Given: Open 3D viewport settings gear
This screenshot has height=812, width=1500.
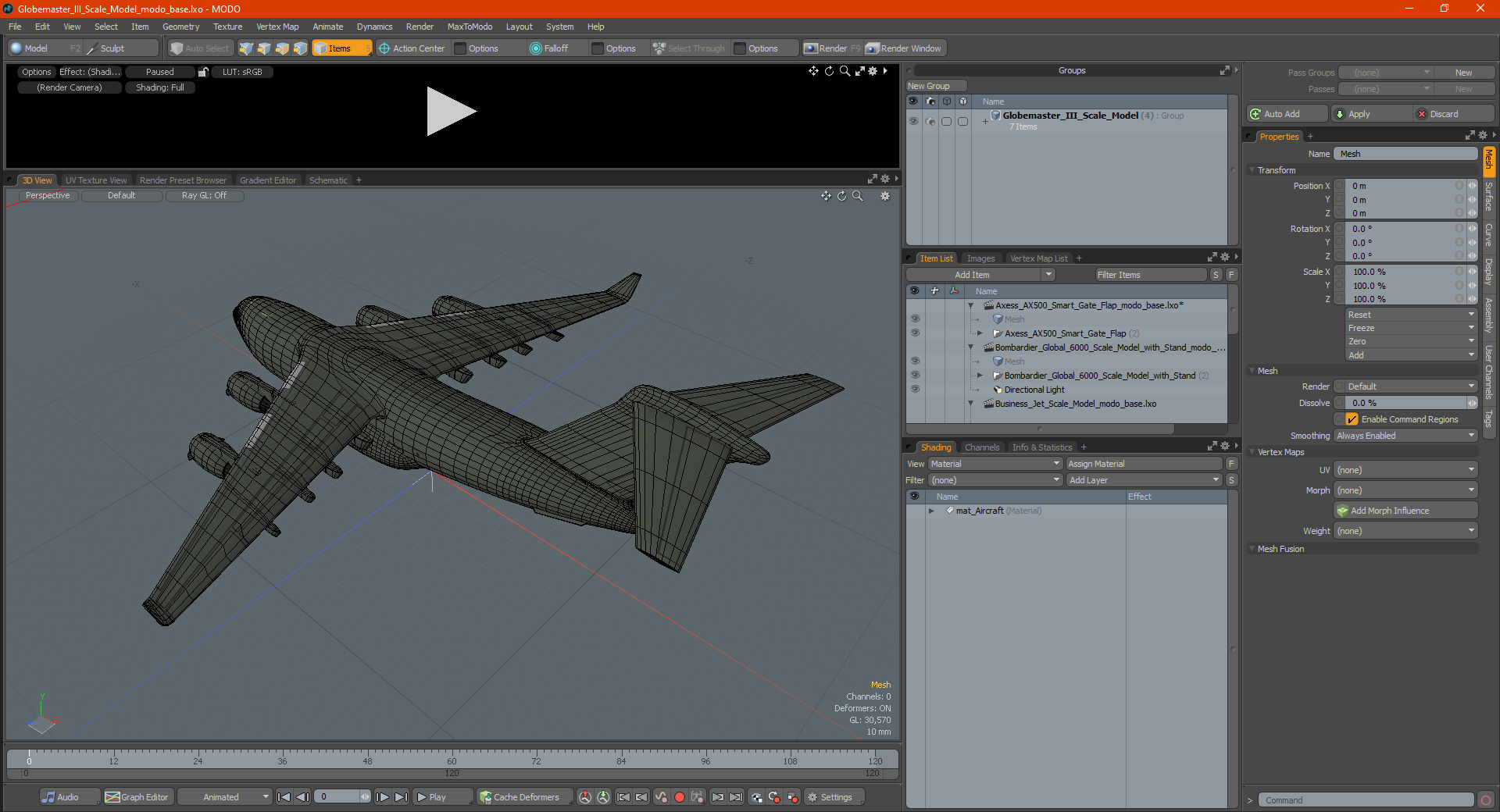Looking at the screenshot, I should [x=885, y=196].
